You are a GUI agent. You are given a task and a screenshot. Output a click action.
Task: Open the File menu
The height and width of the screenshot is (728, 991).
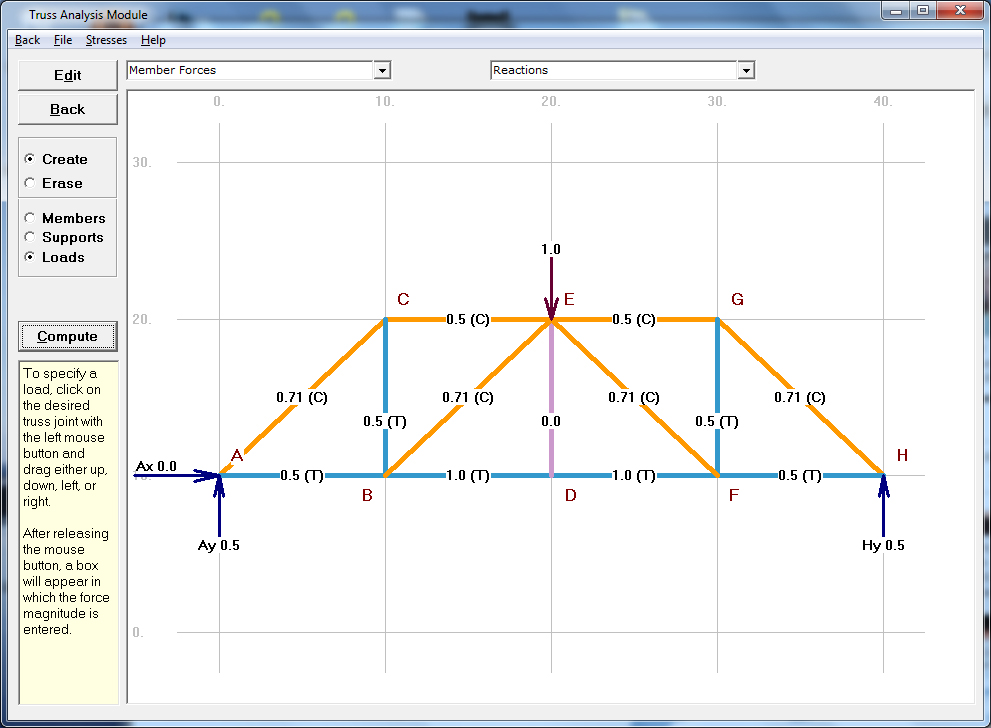pyautogui.click(x=62, y=40)
